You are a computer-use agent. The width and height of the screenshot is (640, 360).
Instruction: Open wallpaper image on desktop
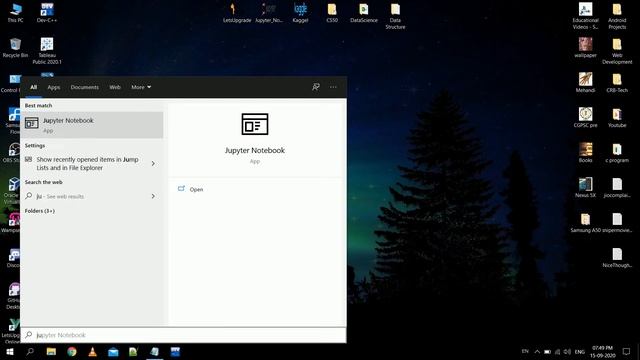pos(585,47)
